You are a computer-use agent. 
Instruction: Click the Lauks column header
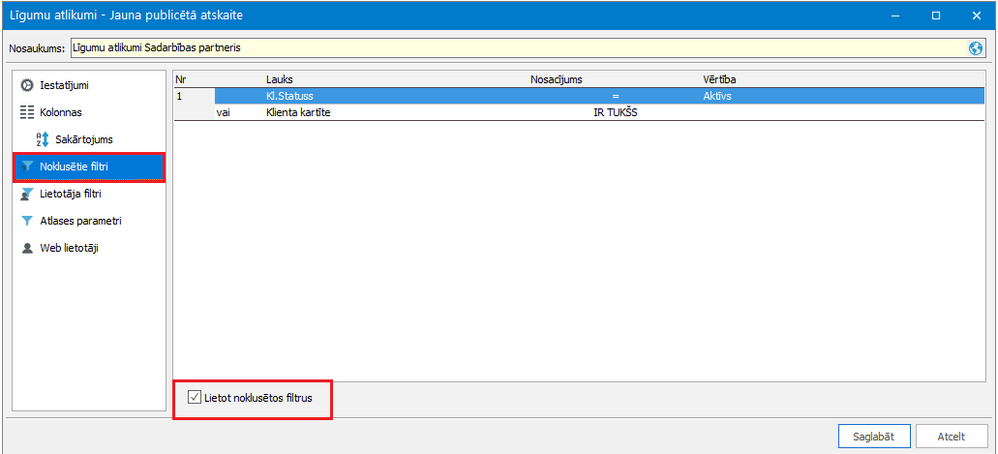pos(278,80)
